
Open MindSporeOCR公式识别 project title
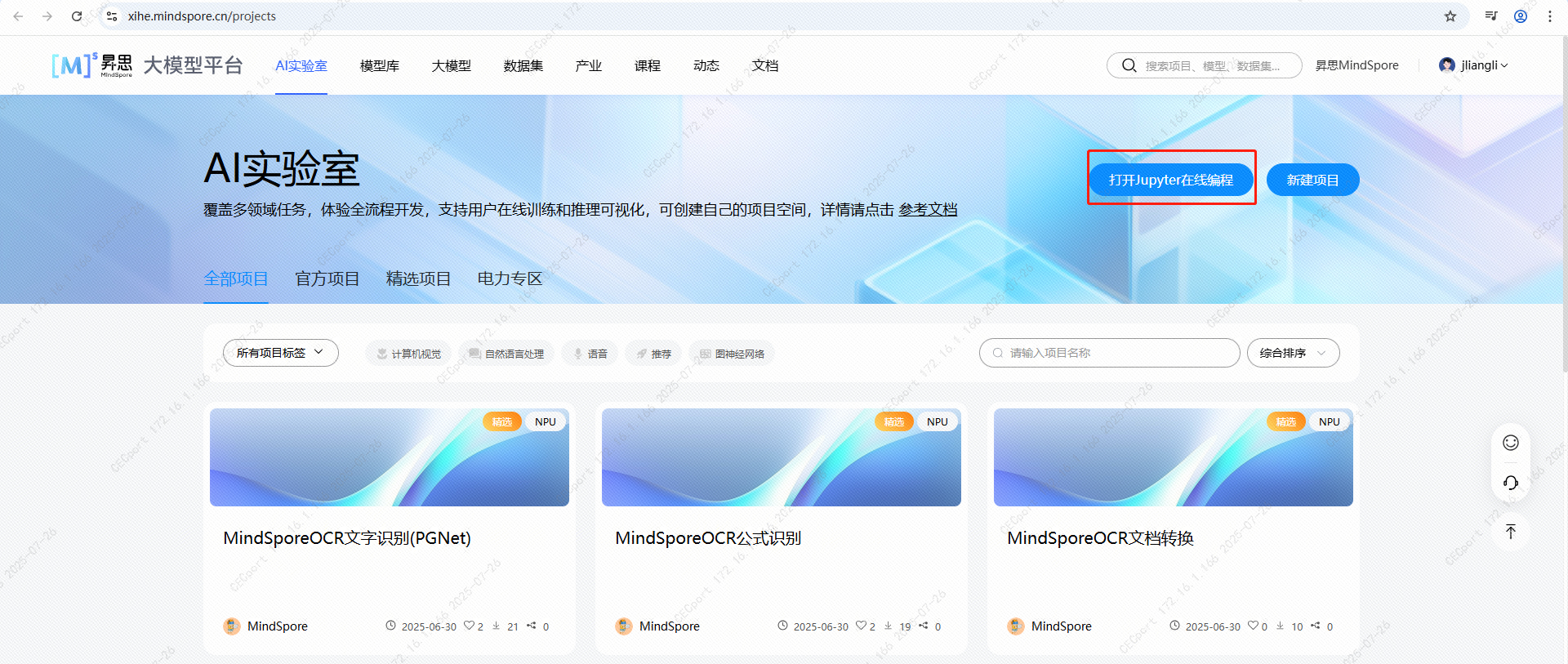coord(708,538)
